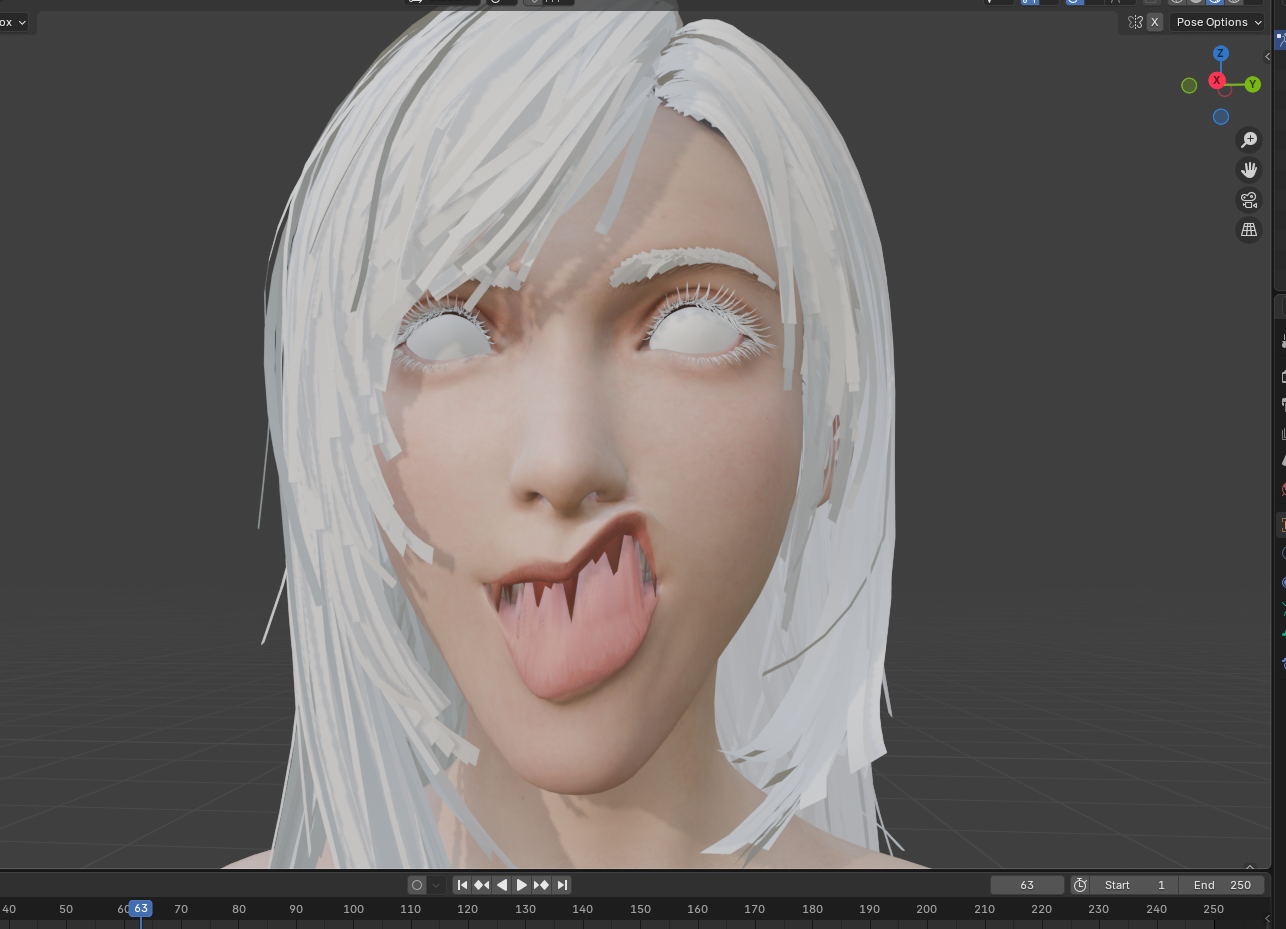1286x929 pixels.
Task: Toggle the preview range clock icon
Action: click(1080, 885)
